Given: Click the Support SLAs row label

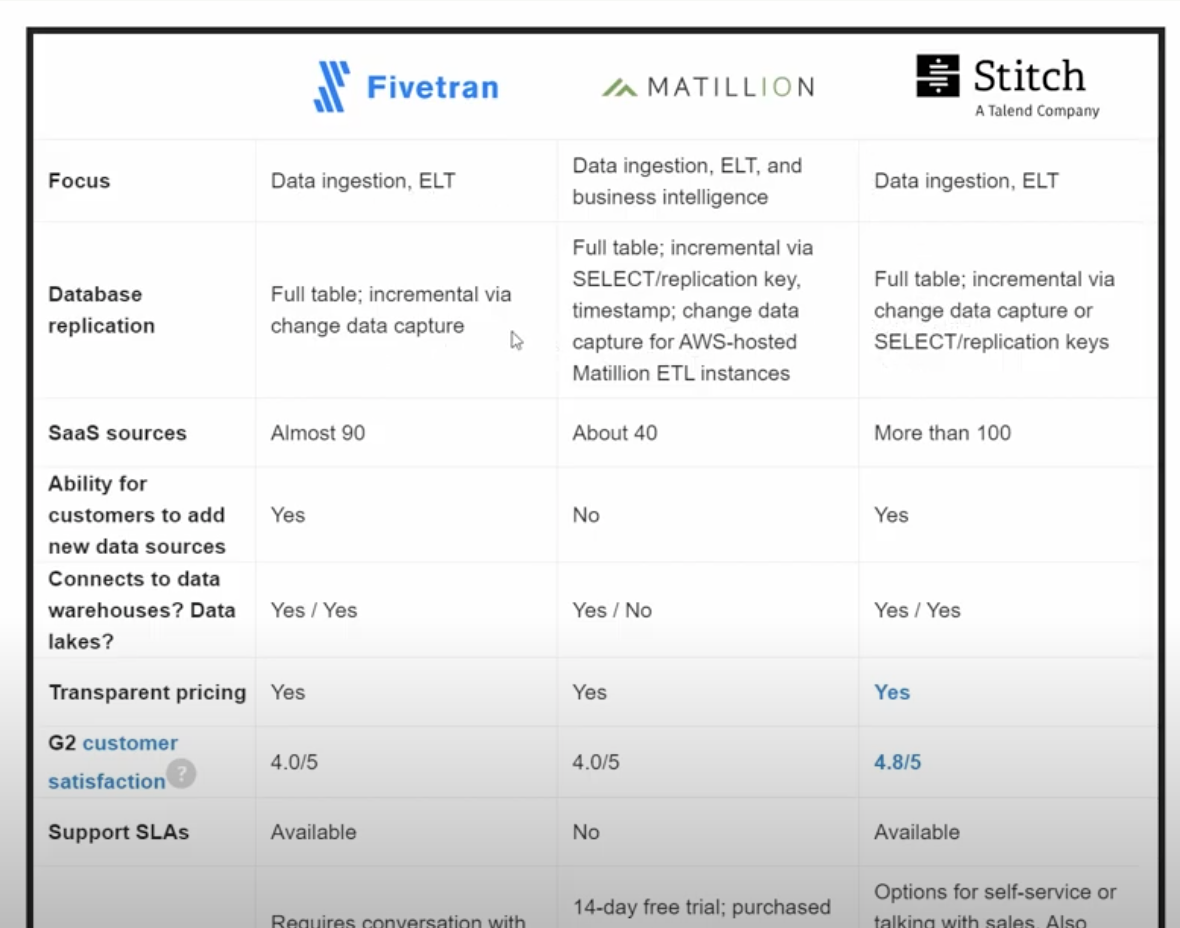Looking at the screenshot, I should pos(118,832).
